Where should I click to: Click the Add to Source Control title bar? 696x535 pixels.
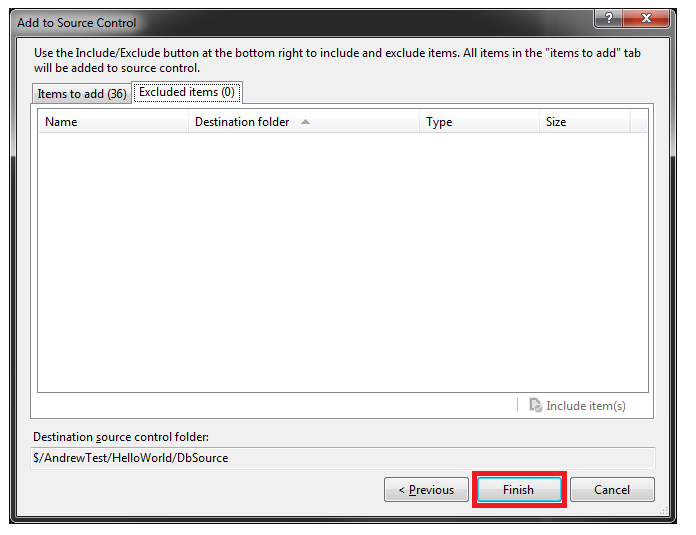coord(300,21)
